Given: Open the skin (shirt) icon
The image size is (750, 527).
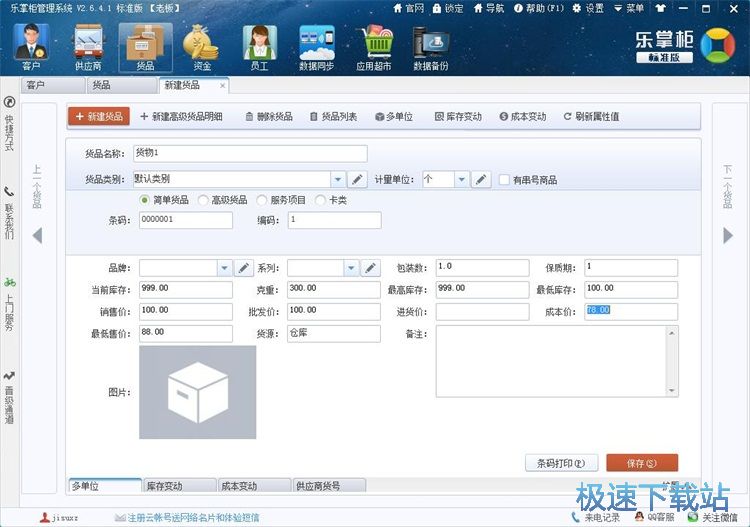Looking at the screenshot, I should click(x=661, y=9).
